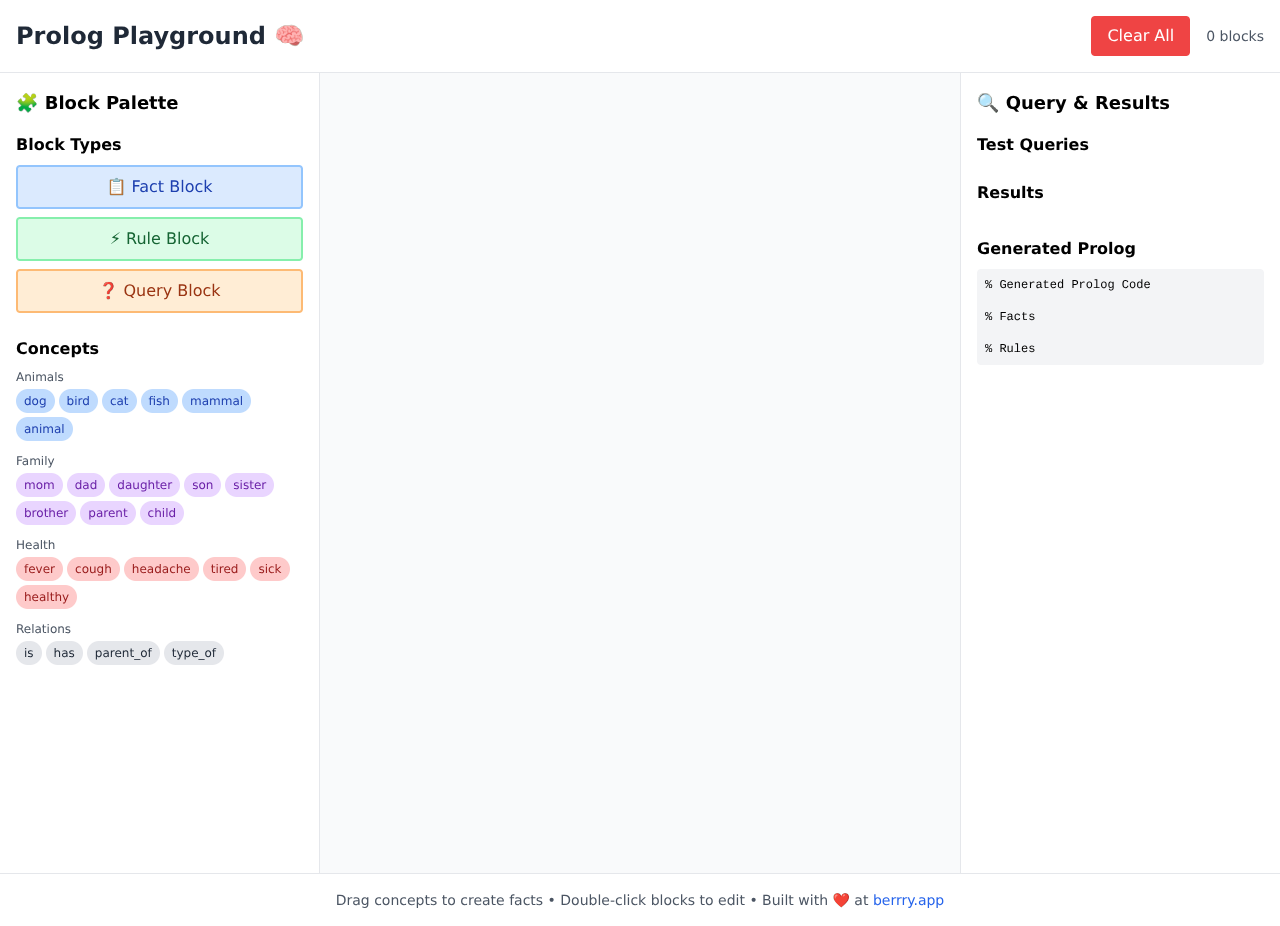Viewport: 1280px width, 926px height.
Task: Select the Rule Block button
Action: (x=159, y=239)
